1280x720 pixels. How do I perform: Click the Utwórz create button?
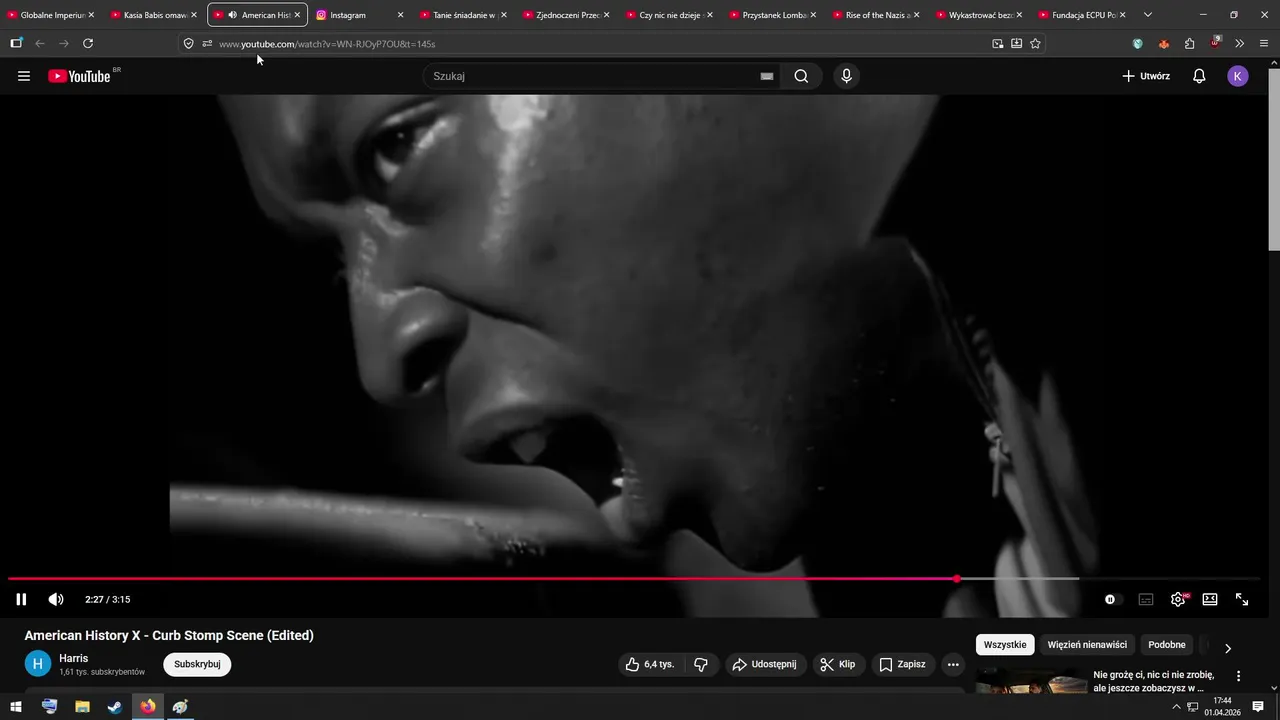1146,76
